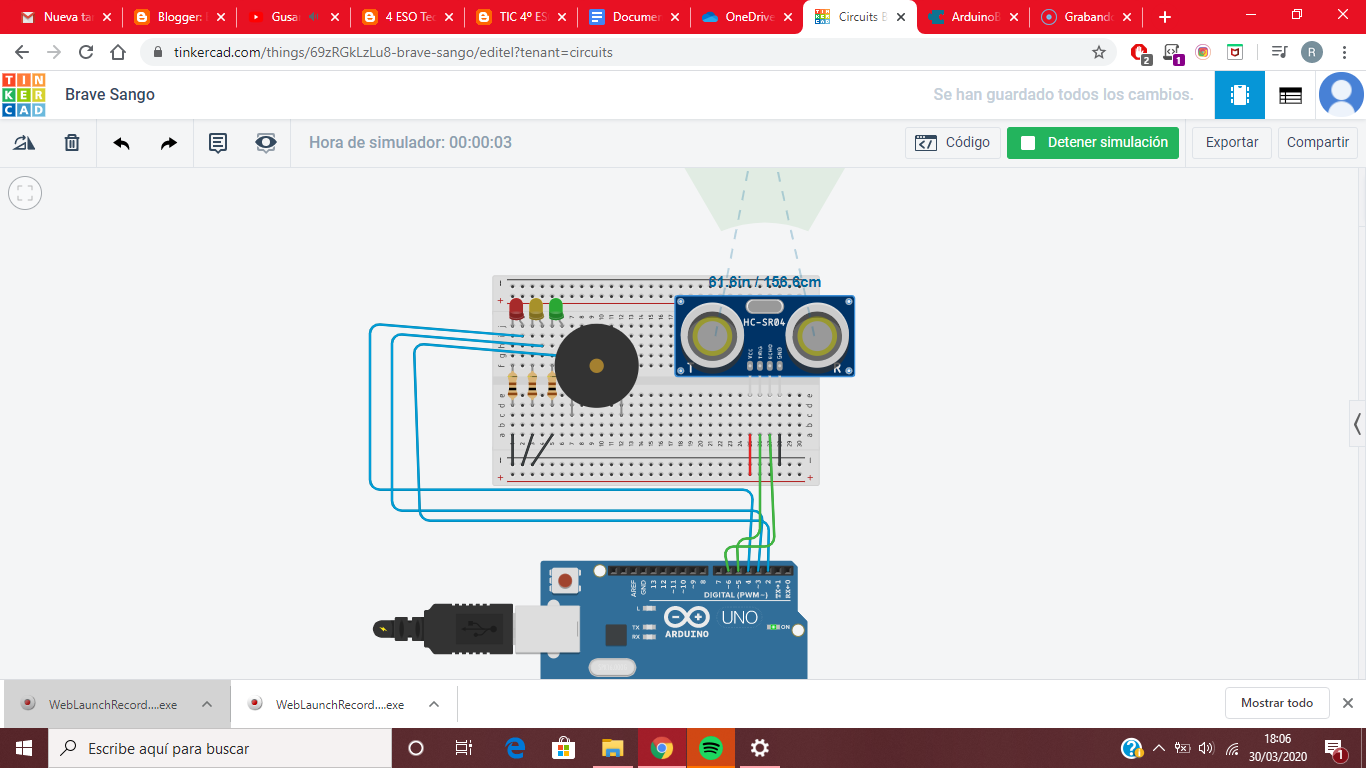Image resolution: width=1366 pixels, height=768 pixels.
Task: Open the script extension icon with badge 1
Action: pos(1172,53)
